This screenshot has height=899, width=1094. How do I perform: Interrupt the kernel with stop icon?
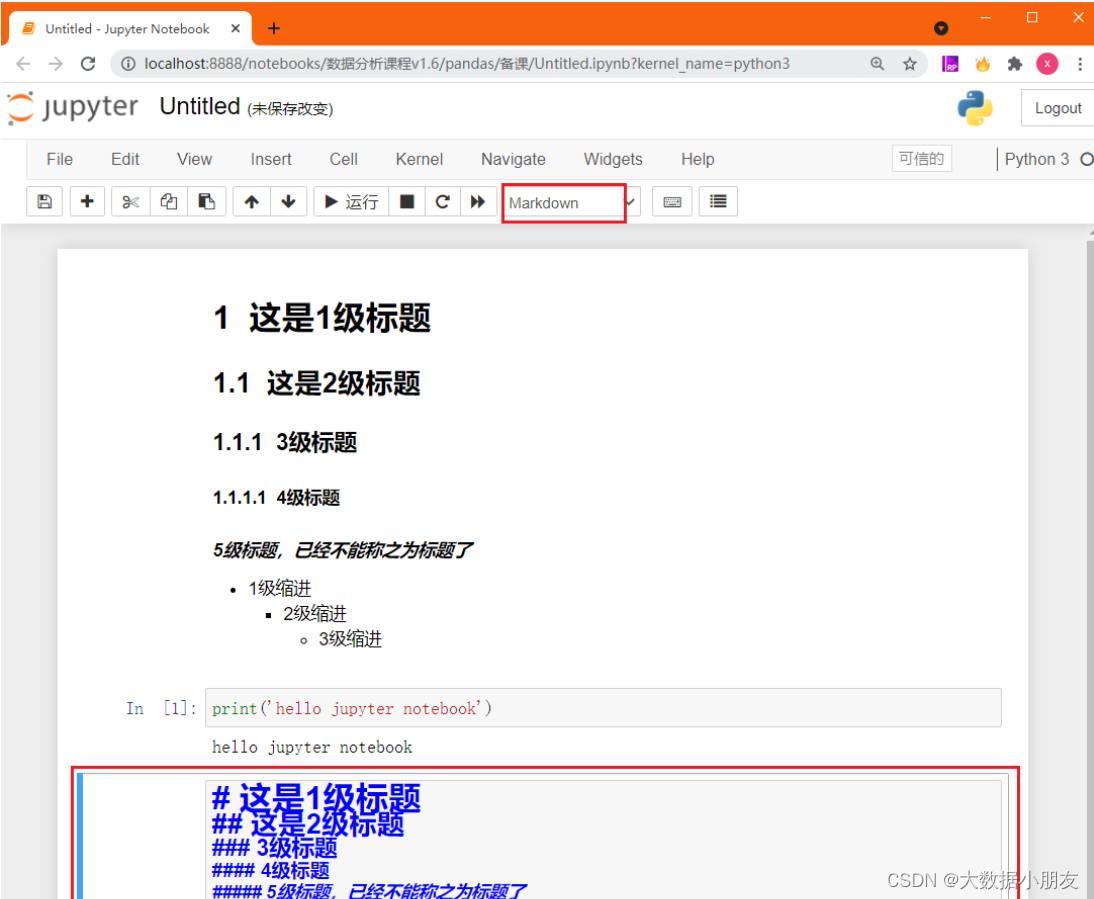[407, 202]
